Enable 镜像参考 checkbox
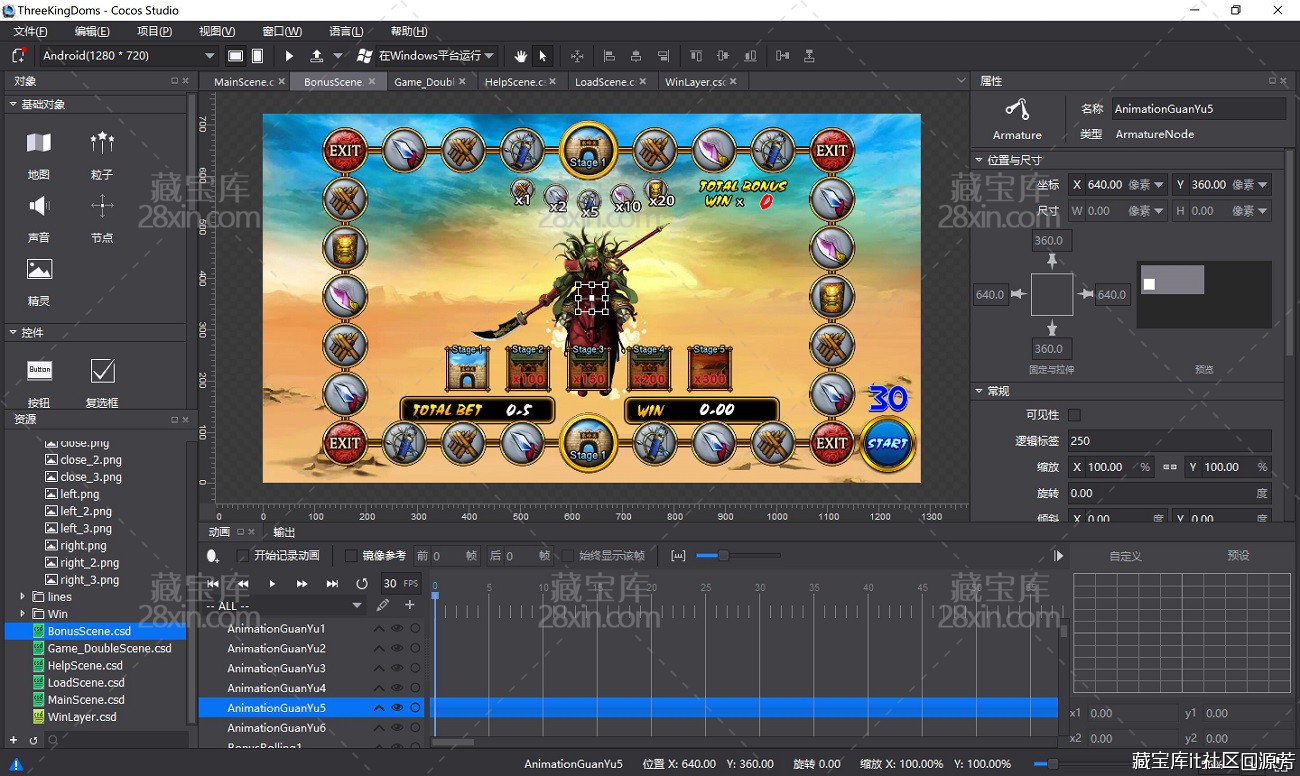1300x776 pixels. tap(350, 556)
